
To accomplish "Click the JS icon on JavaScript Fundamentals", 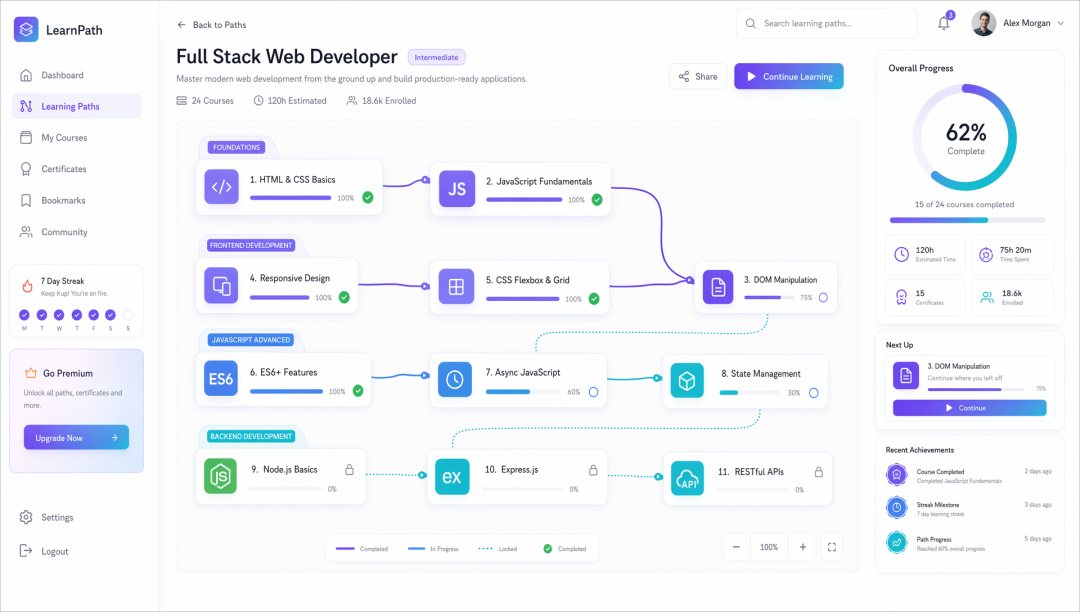I will [x=457, y=189].
